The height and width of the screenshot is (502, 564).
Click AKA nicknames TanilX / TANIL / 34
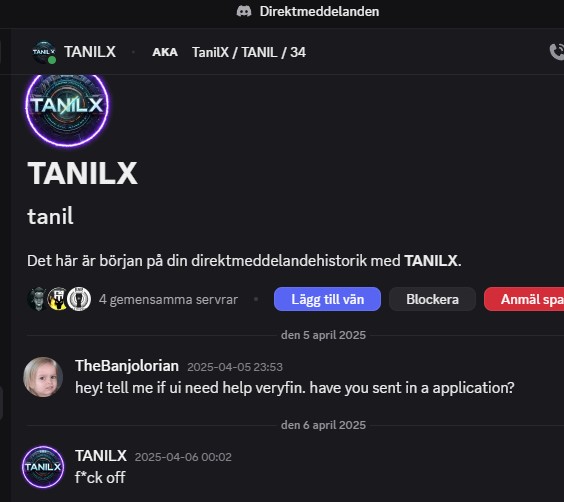click(229, 53)
